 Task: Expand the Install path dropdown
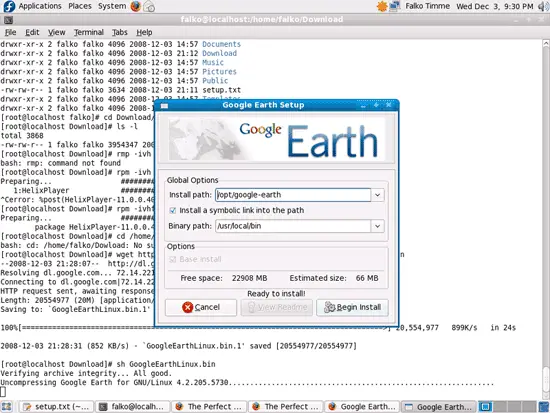377,195
